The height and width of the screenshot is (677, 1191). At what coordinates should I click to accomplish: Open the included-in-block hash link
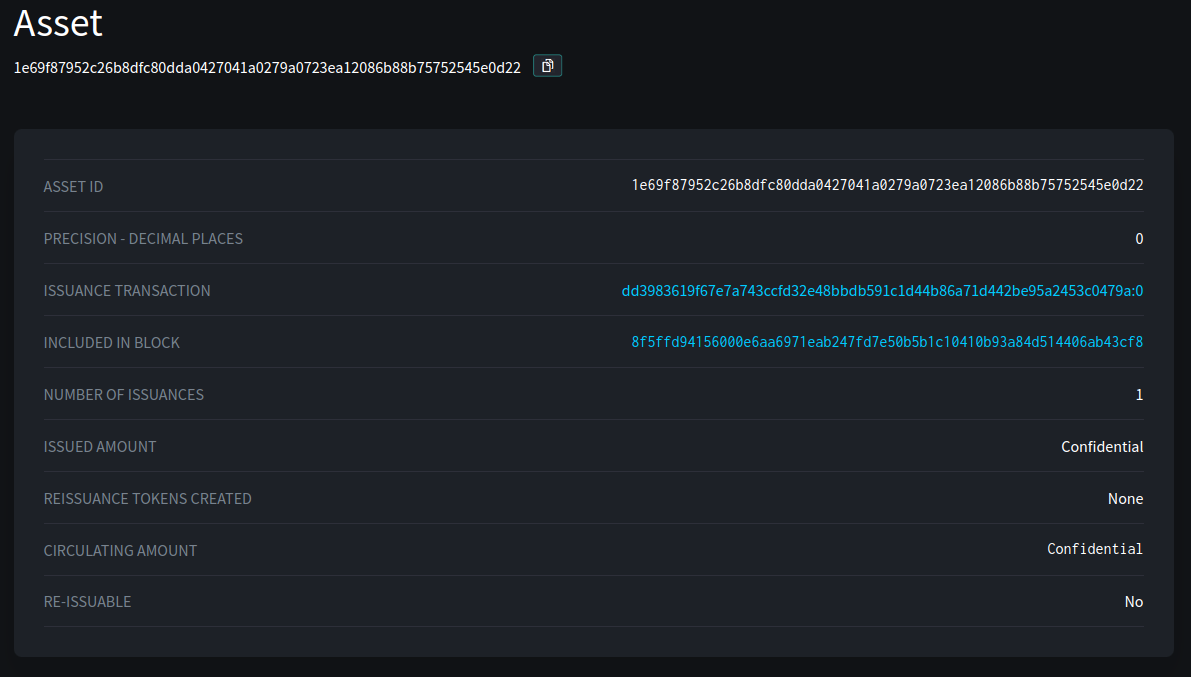[x=887, y=342]
